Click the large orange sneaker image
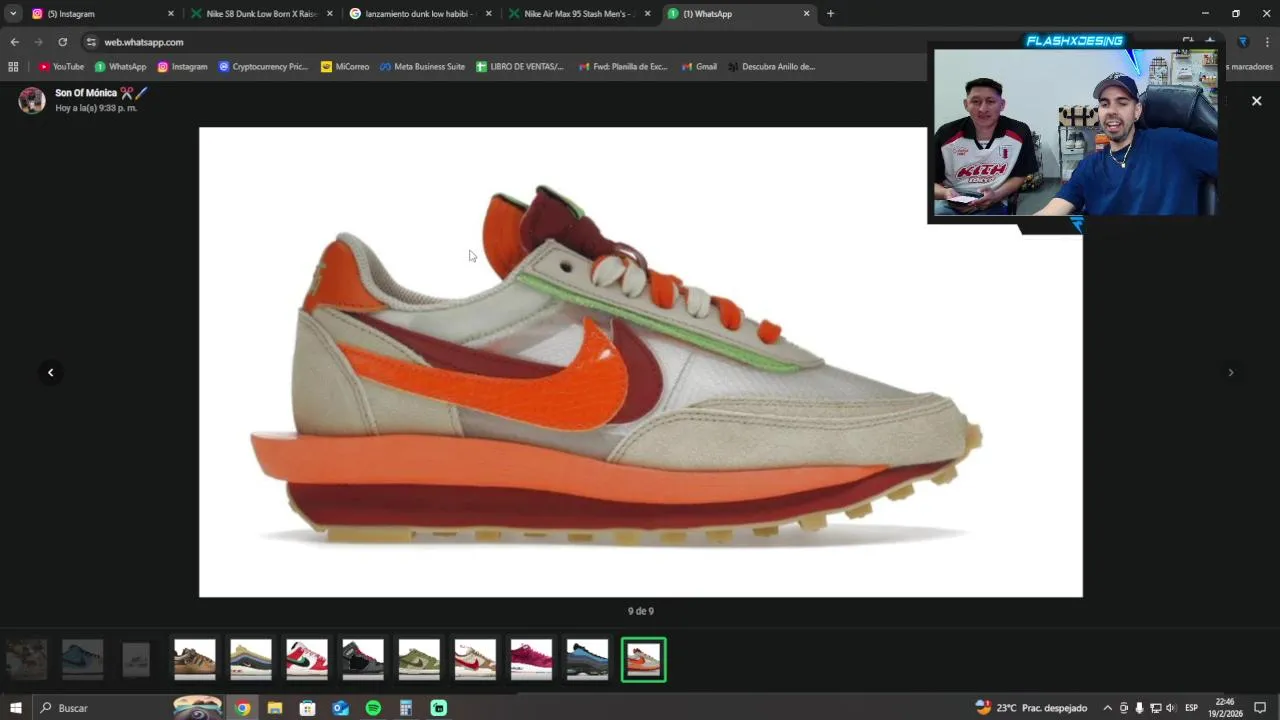Image resolution: width=1280 pixels, height=720 pixels. point(640,362)
